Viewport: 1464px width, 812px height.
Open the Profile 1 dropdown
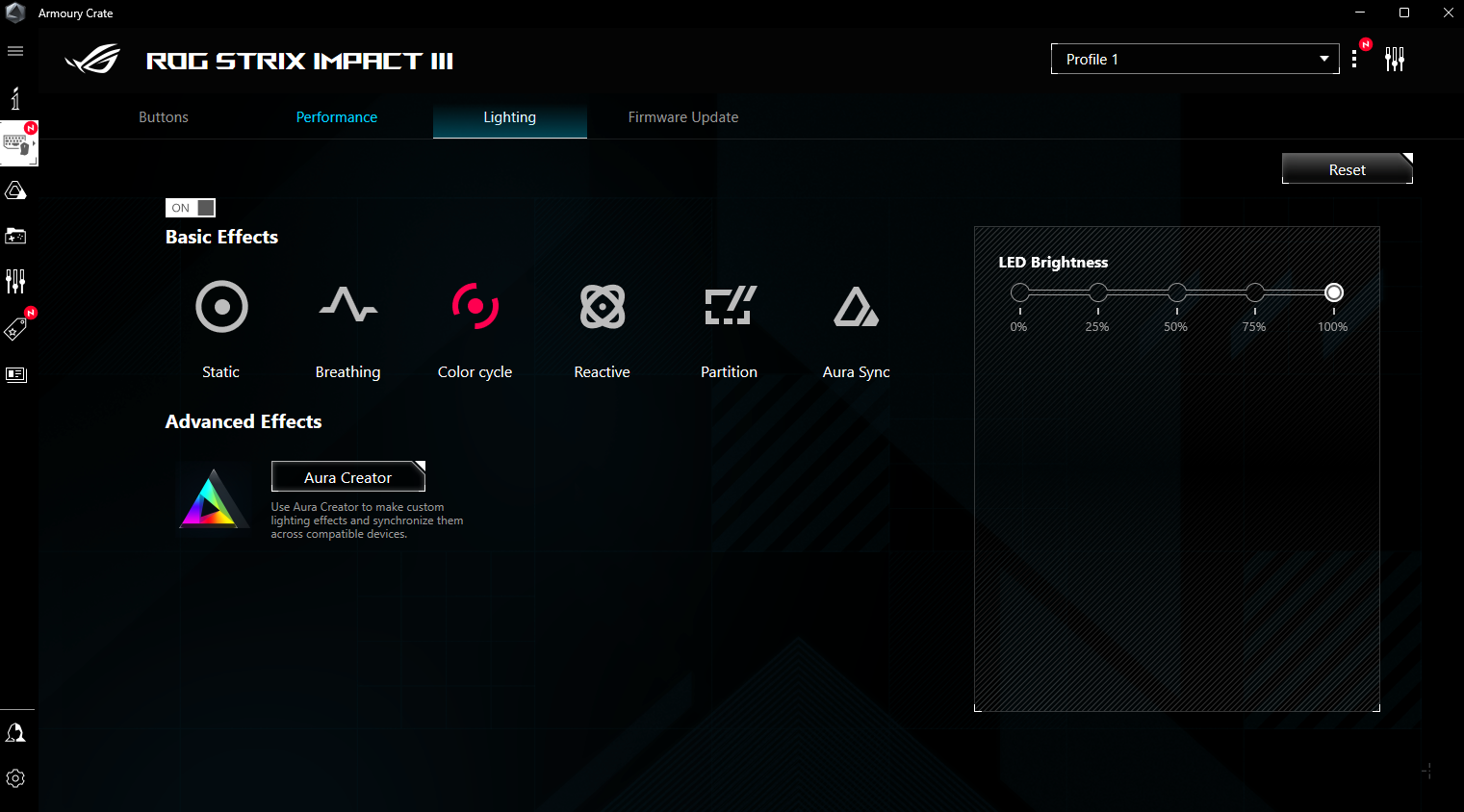click(1194, 59)
